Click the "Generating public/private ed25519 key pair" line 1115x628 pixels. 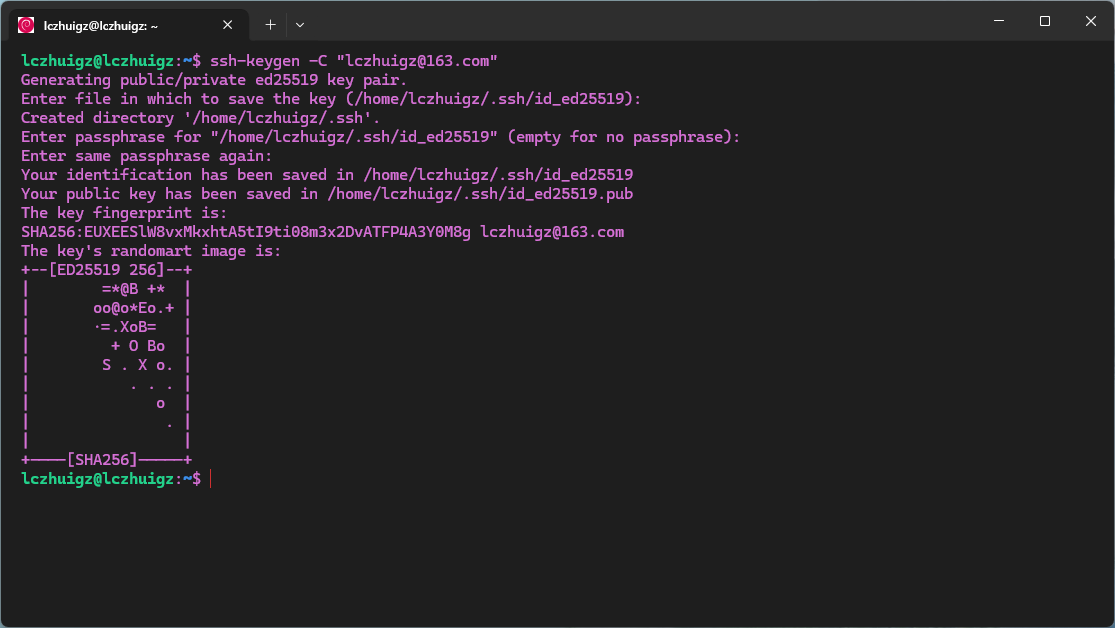(x=213, y=80)
